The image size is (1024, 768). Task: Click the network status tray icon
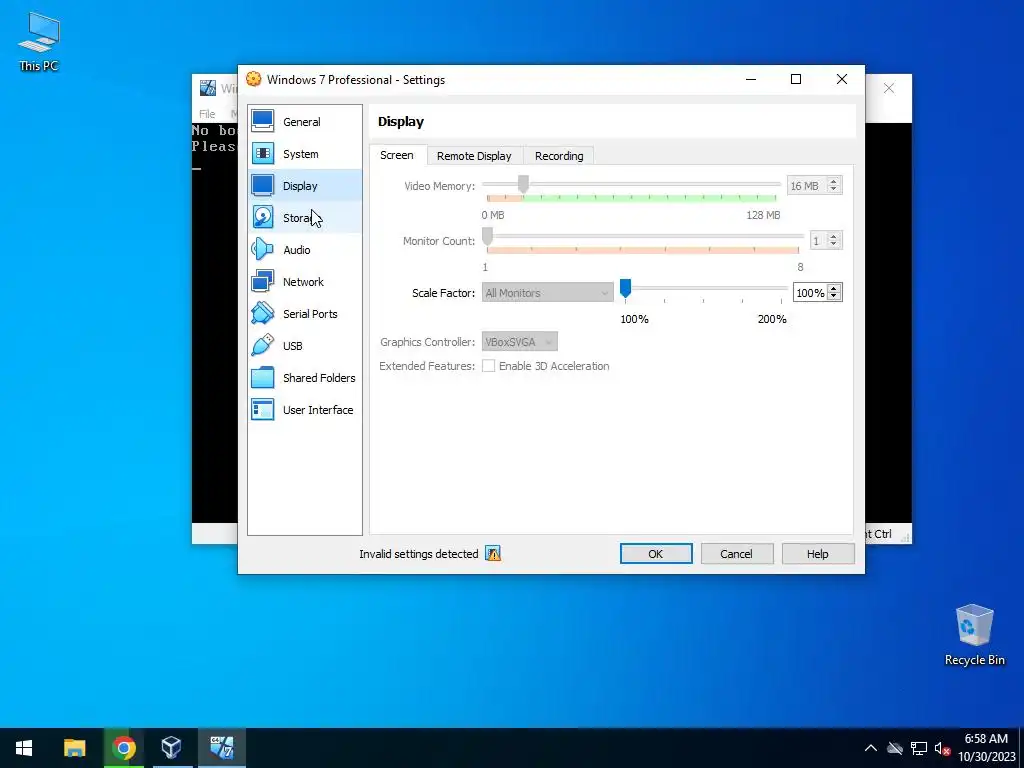919,748
